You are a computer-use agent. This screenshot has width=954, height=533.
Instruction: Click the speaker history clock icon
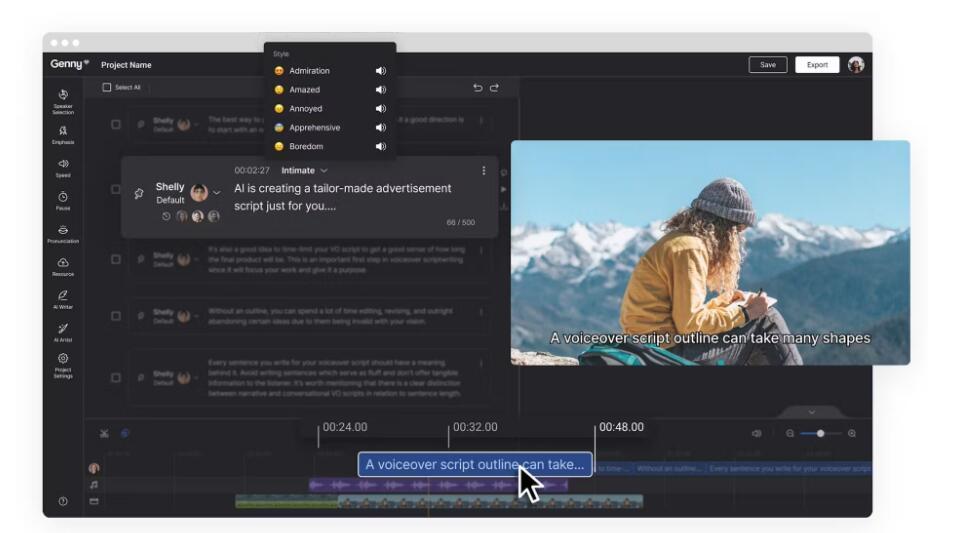tap(166, 216)
